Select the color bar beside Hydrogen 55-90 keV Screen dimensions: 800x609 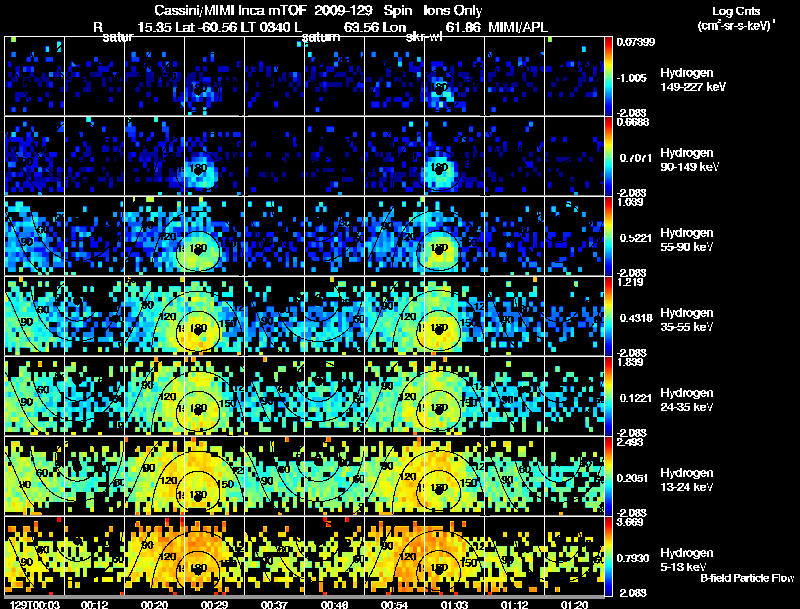click(608, 237)
